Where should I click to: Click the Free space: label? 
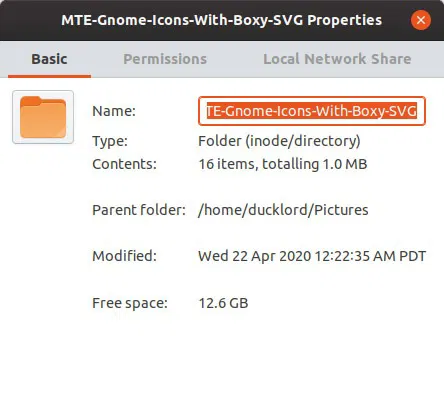click(x=130, y=303)
